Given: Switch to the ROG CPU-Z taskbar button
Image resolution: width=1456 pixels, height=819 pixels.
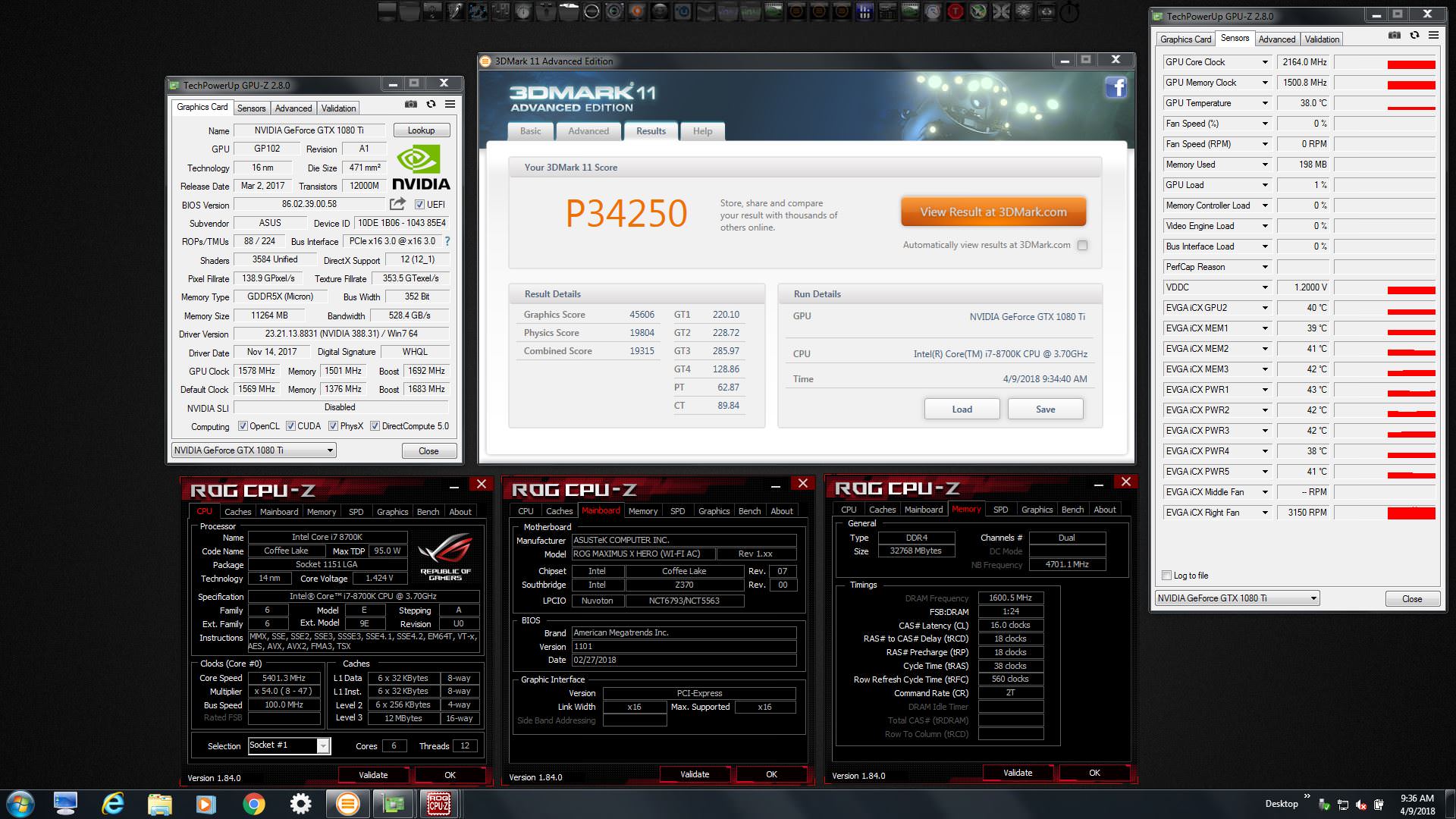Looking at the screenshot, I should [x=439, y=804].
